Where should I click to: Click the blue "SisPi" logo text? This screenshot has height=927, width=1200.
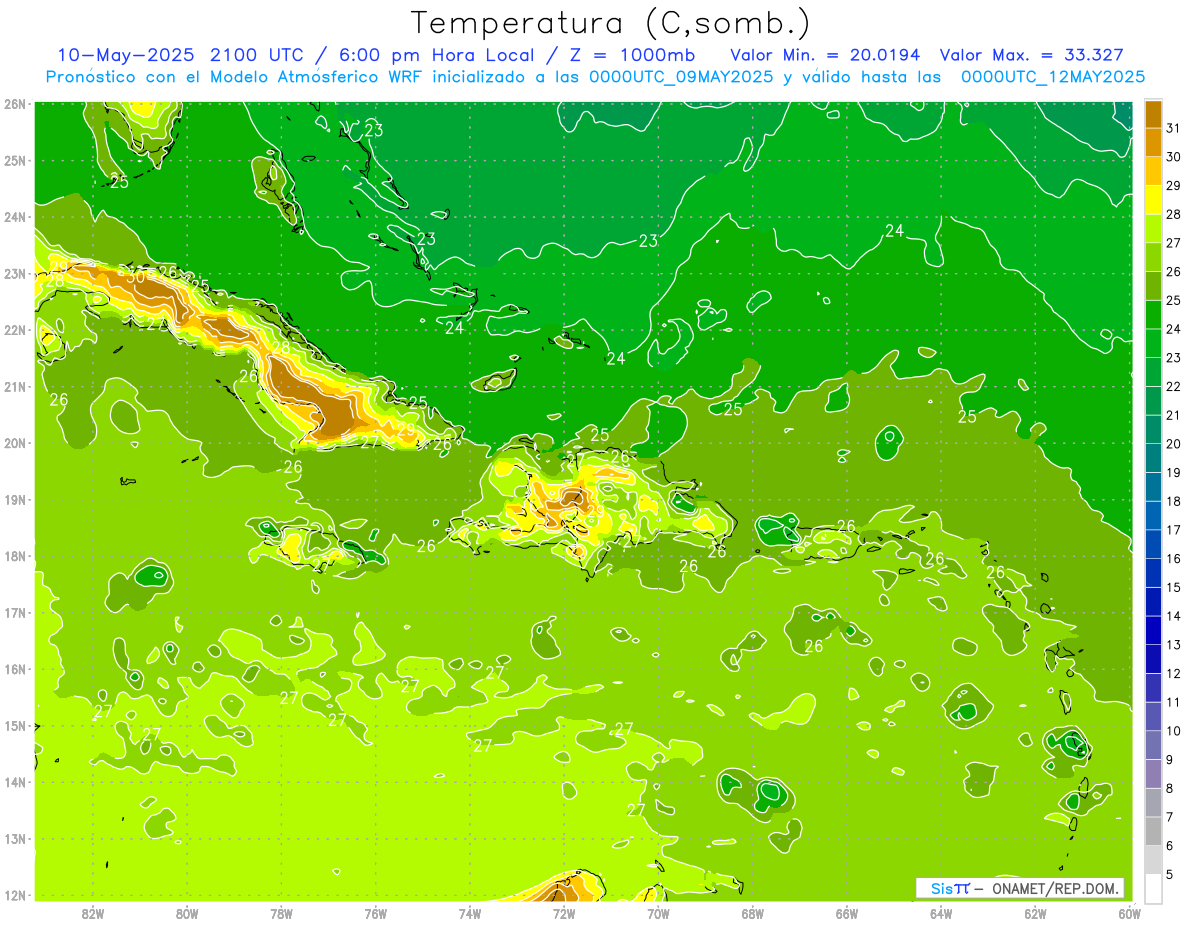pos(950,888)
